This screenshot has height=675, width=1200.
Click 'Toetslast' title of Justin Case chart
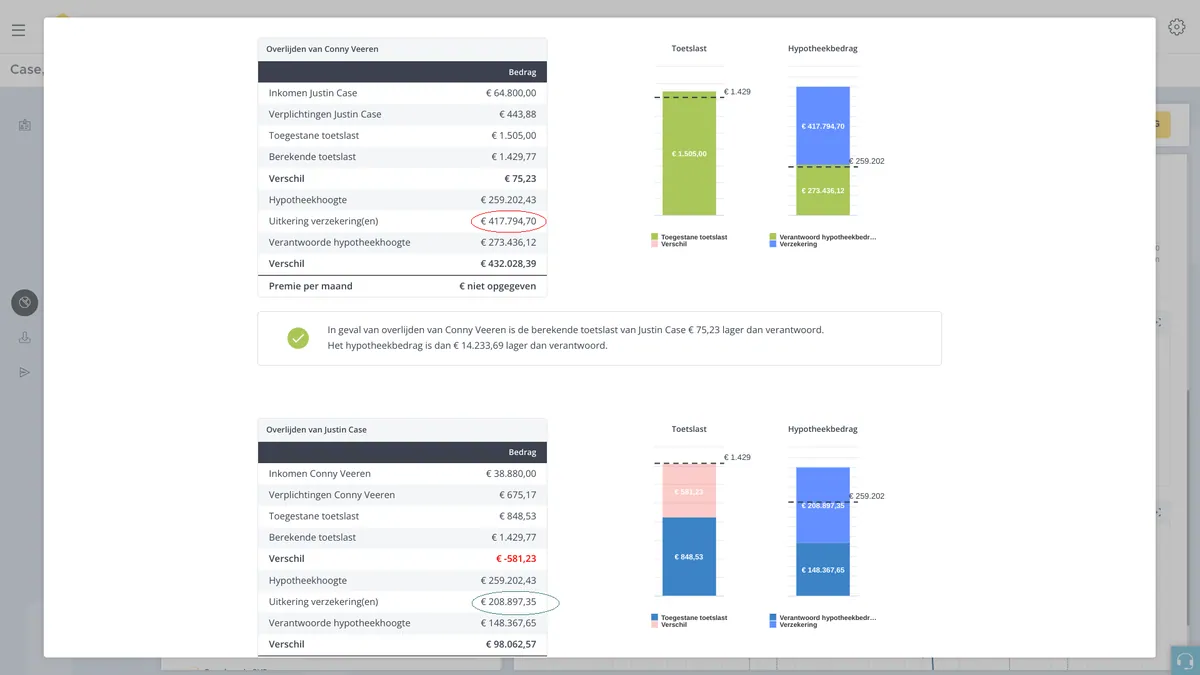[689, 429]
